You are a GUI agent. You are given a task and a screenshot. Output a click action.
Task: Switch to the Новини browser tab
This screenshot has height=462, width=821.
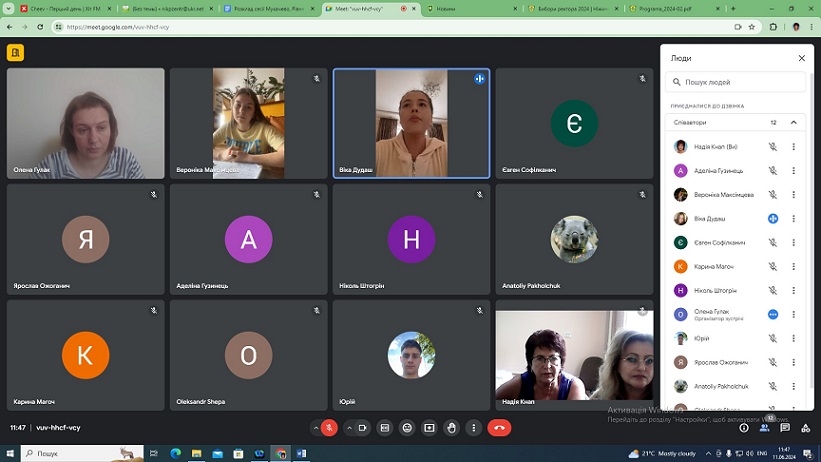[471, 9]
